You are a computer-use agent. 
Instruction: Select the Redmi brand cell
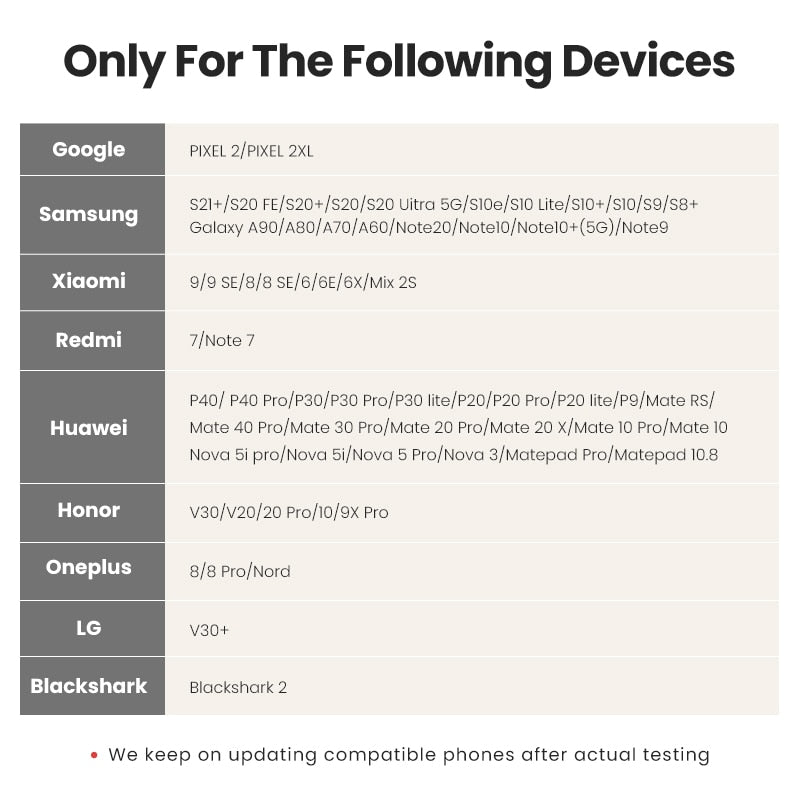[92, 340]
